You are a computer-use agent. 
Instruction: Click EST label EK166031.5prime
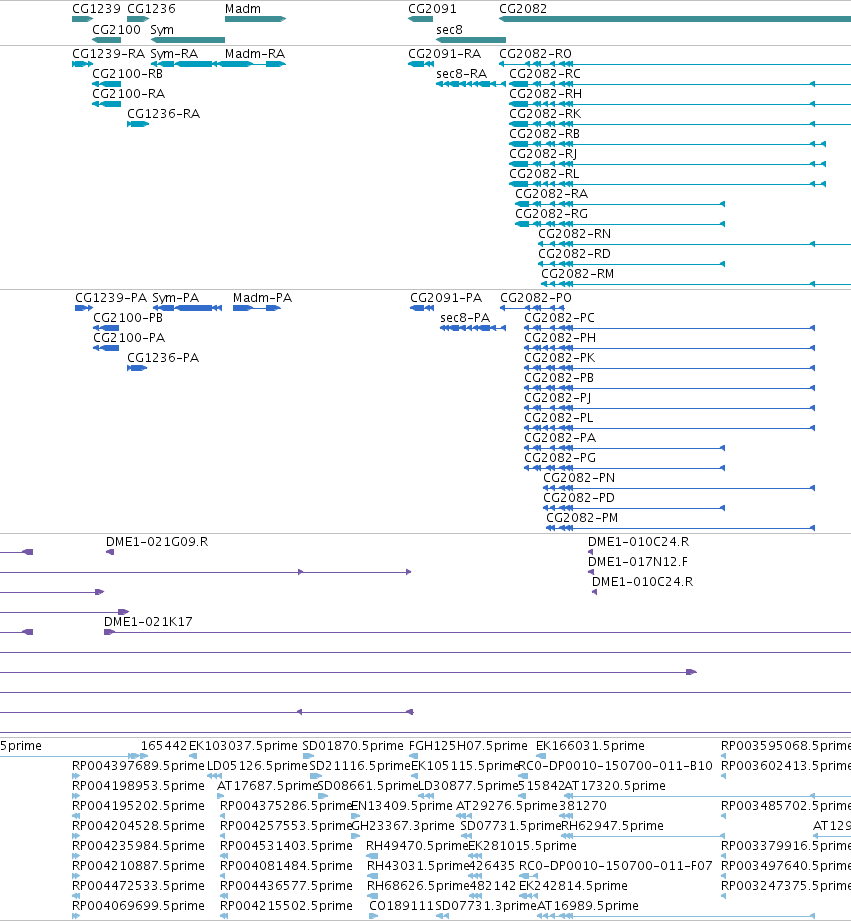tap(590, 746)
